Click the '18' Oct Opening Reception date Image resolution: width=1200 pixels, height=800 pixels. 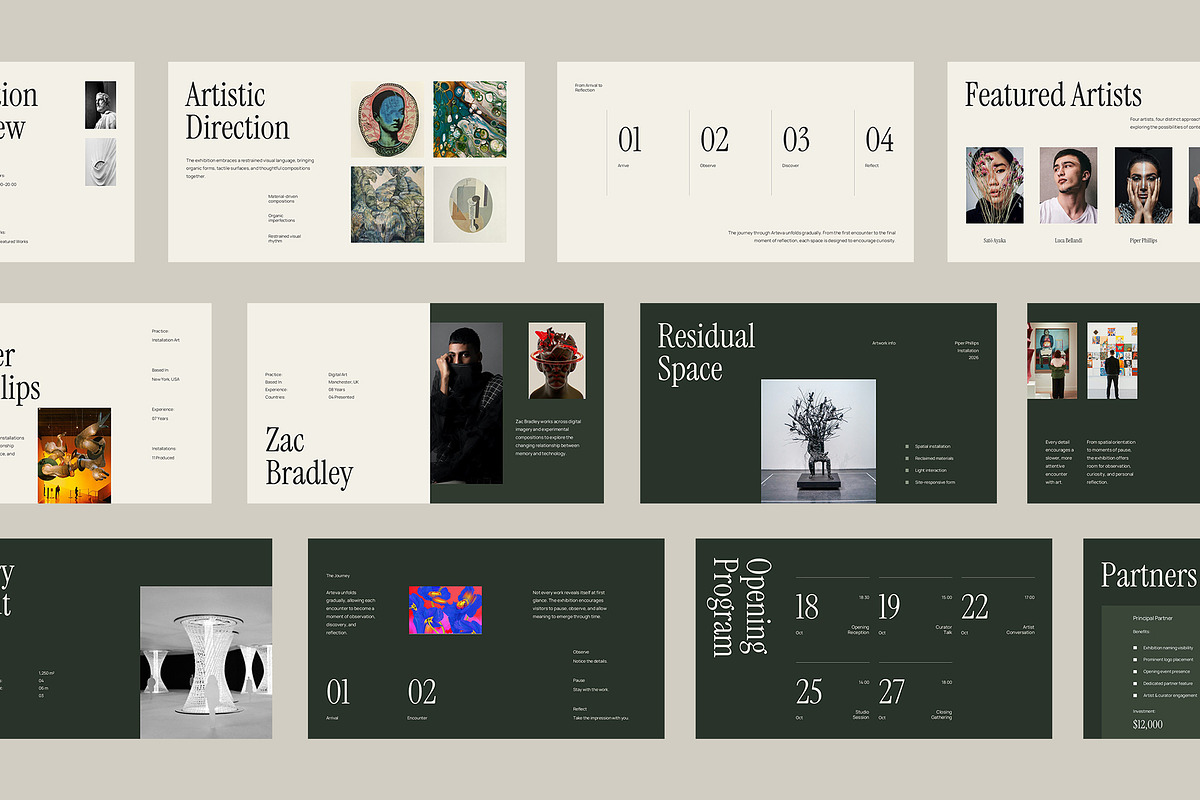(x=806, y=606)
